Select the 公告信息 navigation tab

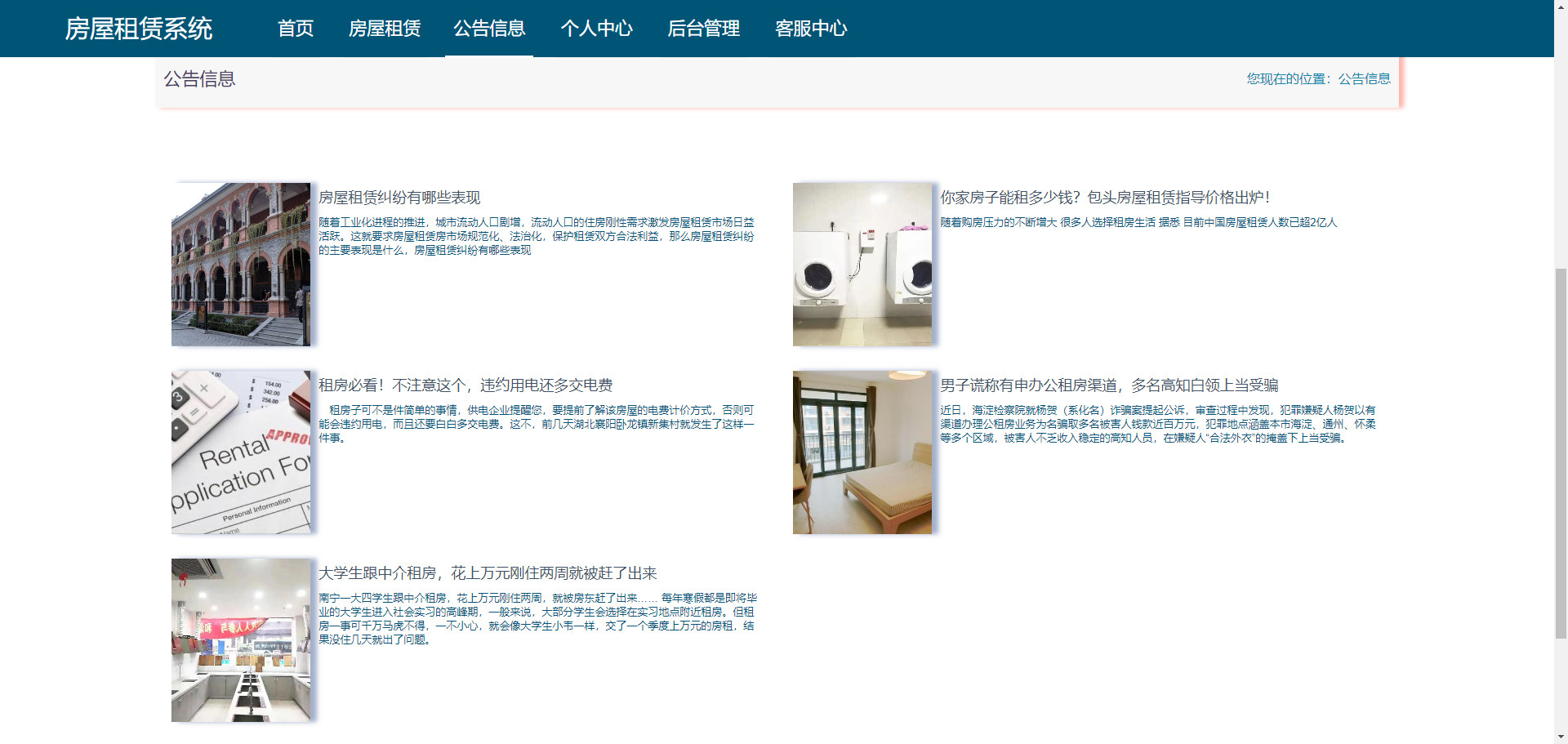pos(489,29)
